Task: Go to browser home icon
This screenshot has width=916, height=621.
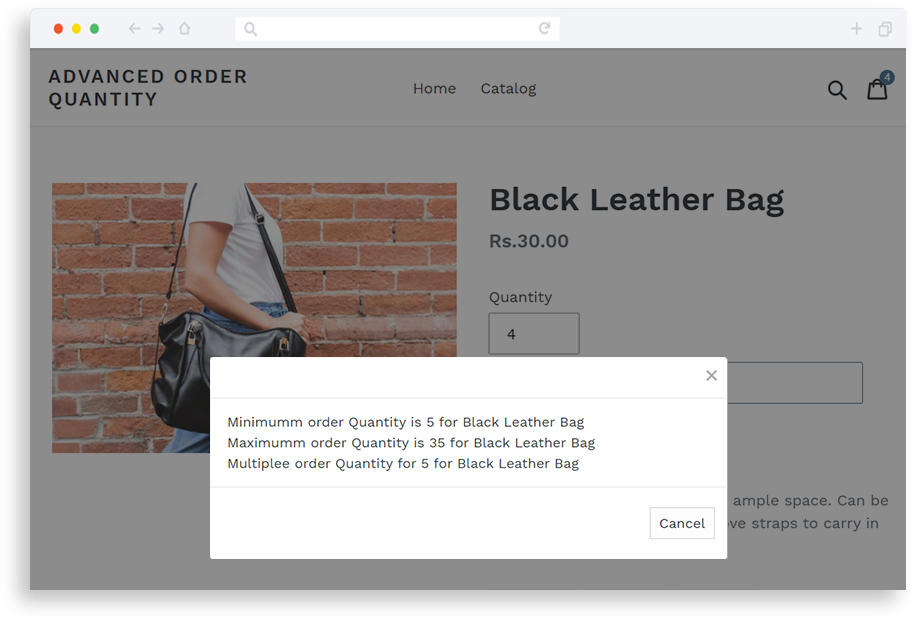Action: coord(185,29)
